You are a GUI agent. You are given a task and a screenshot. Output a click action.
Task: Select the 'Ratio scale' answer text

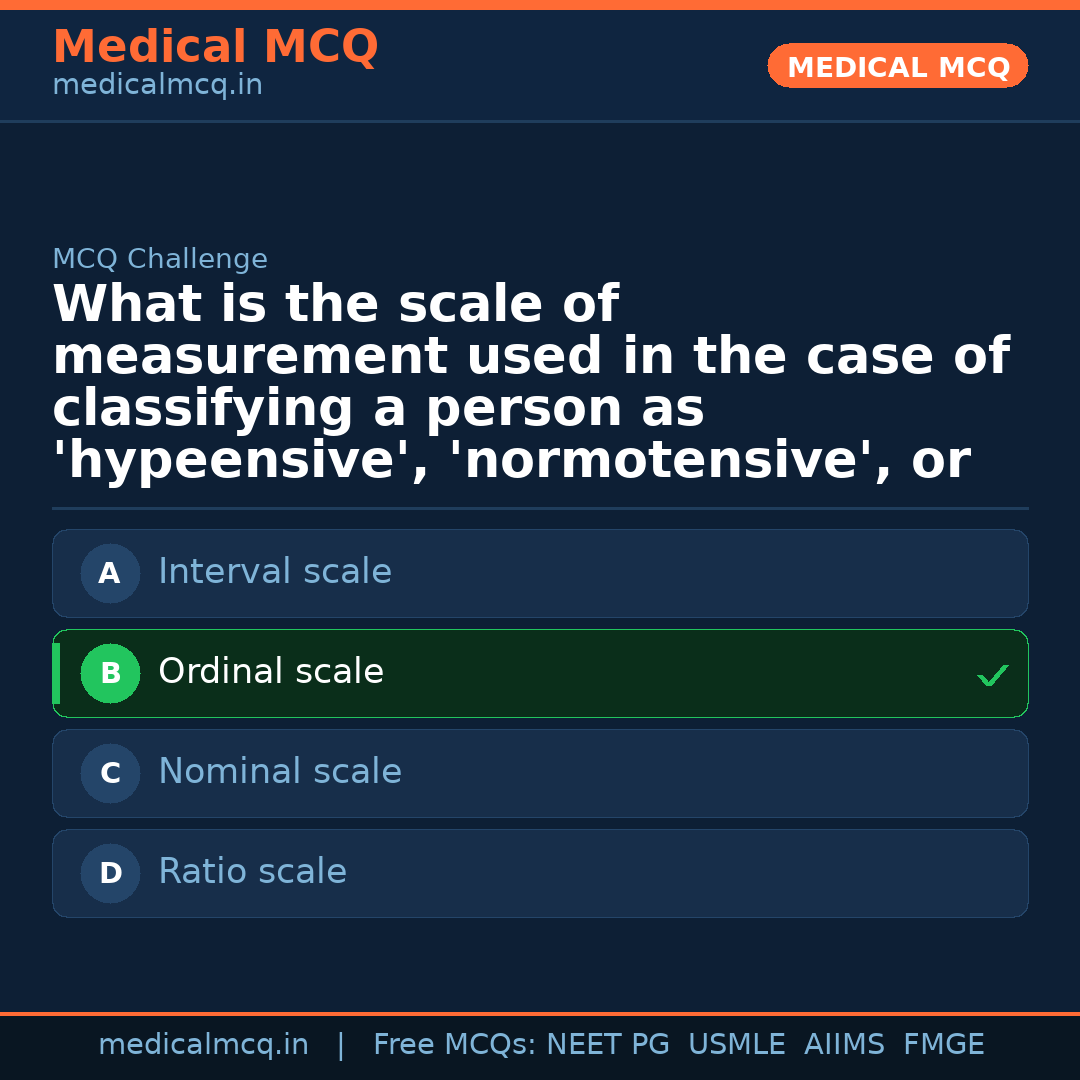click(x=252, y=872)
